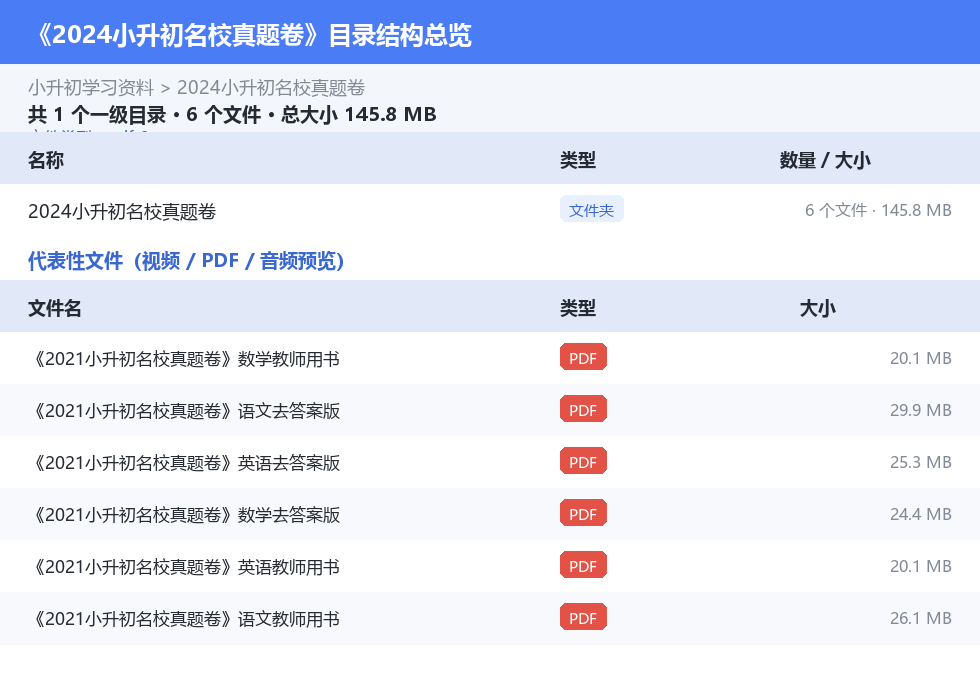
Task: Click the 文件名 column header
Action: (54, 308)
